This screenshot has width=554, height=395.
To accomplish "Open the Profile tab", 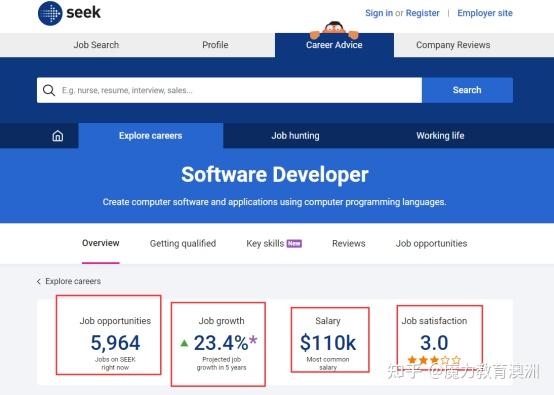I will coord(215,45).
